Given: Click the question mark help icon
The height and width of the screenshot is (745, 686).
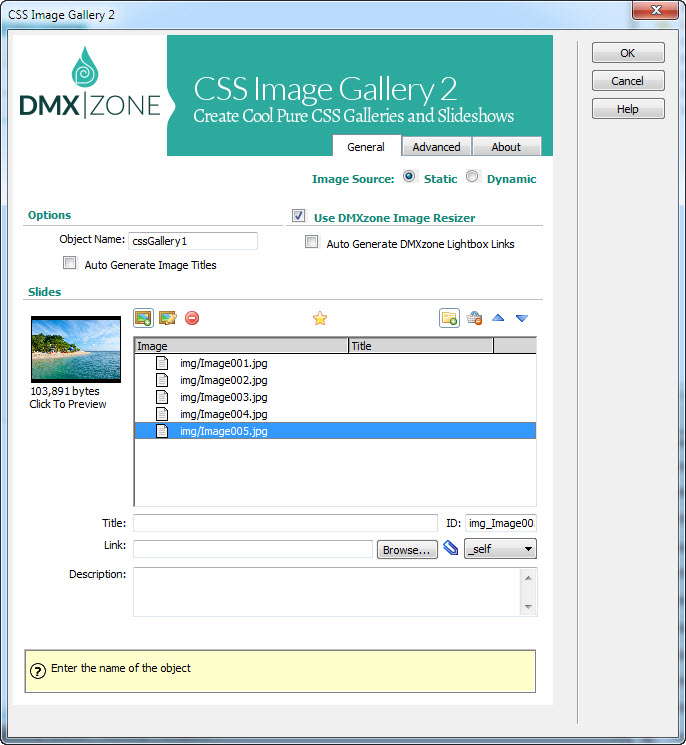Looking at the screenshot, I should point(38,670).
